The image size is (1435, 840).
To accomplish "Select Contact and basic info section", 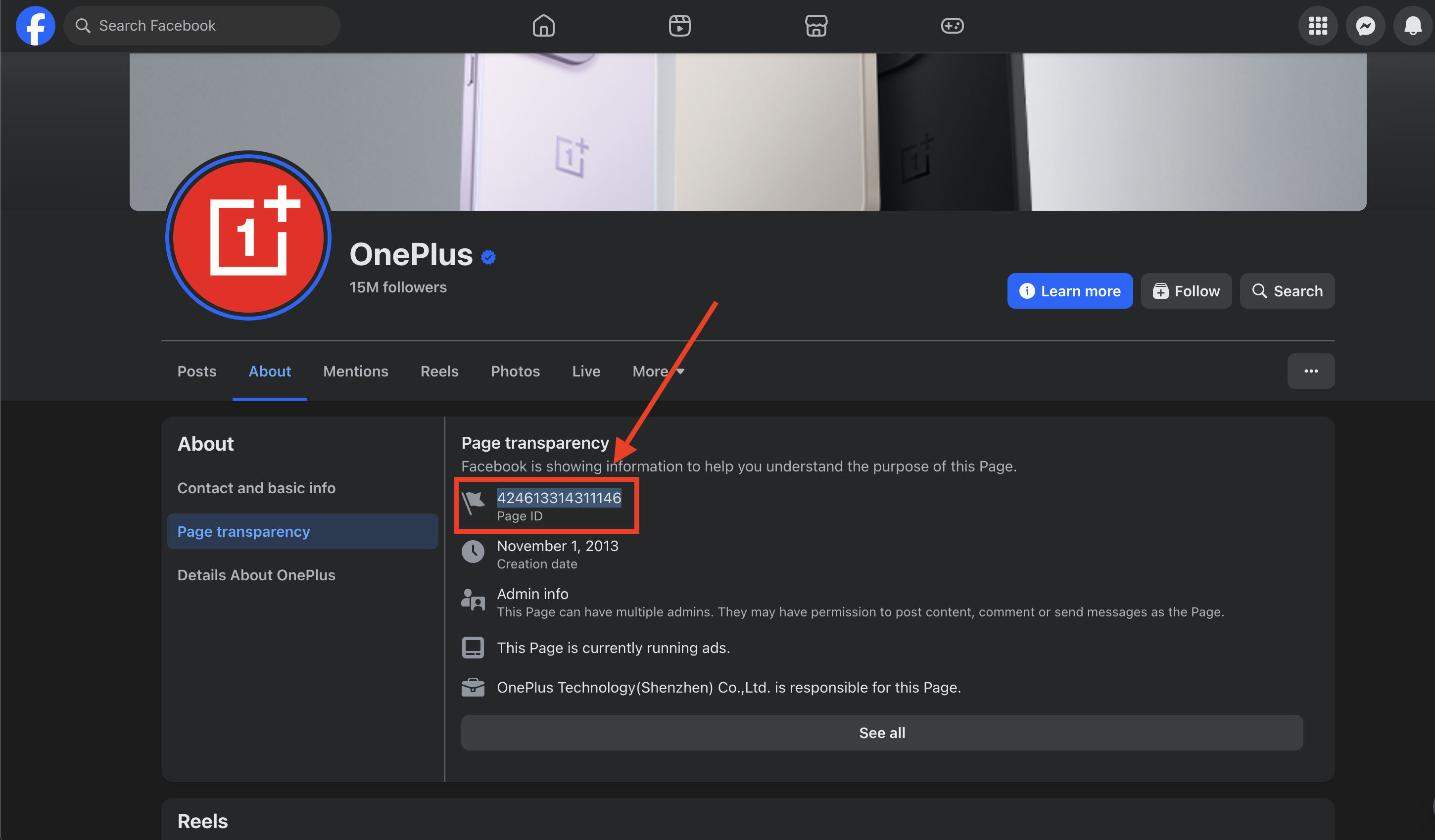I will (256, 488).
